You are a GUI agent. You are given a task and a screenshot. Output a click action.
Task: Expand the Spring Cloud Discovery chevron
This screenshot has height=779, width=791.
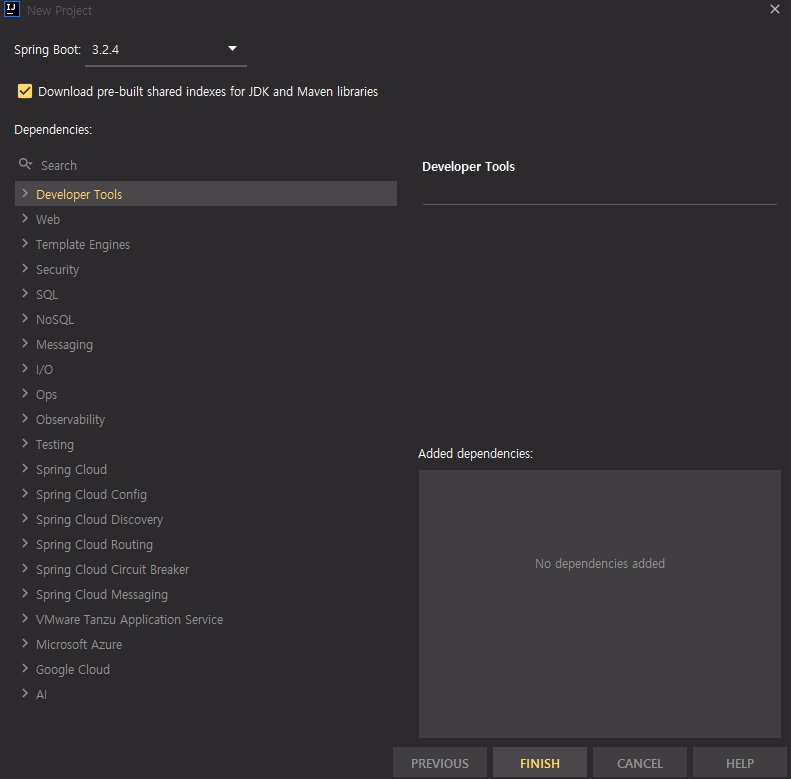tap(25, 519)
